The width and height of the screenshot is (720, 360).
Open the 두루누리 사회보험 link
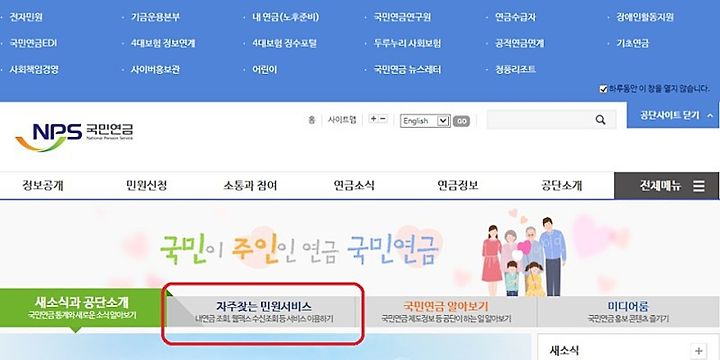click(x=407, y=44)
